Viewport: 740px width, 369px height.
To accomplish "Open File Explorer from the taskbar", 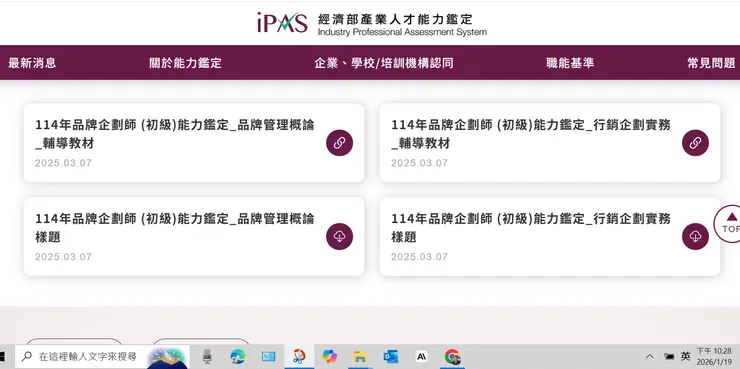I will click(360, 357).
